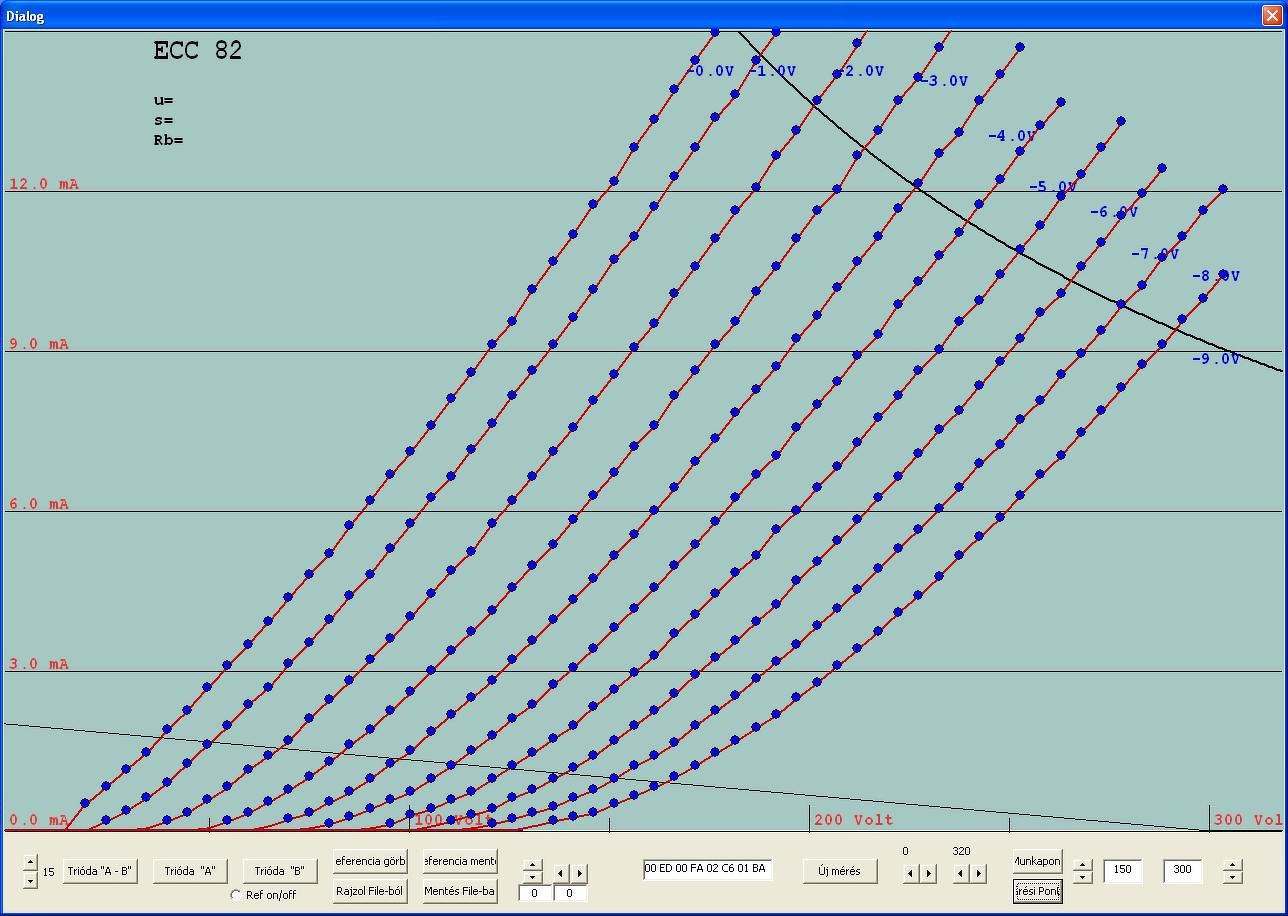The height and width of the screenshot is (916, 1288).
Task: Click down arrow left of the 150 field
Action: click(1082, 877)
